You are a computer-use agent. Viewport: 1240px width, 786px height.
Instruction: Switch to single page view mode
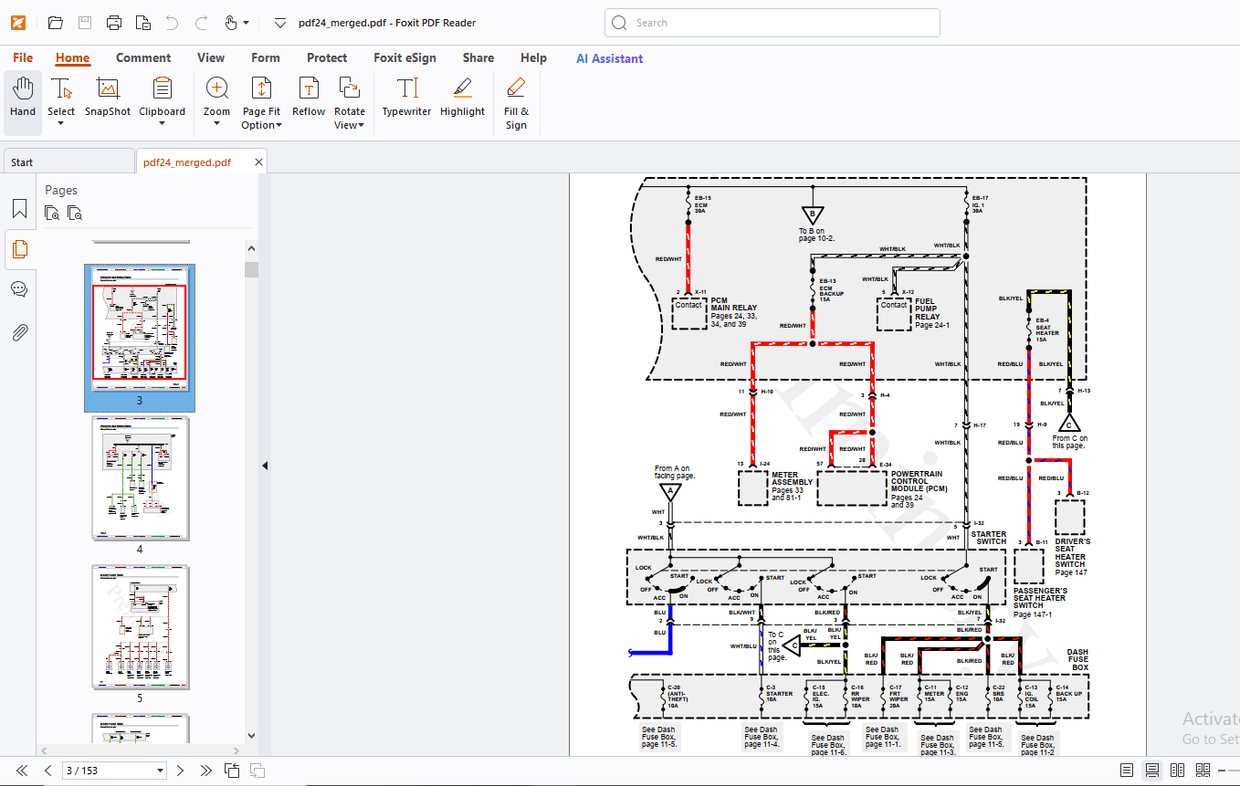1127,770
